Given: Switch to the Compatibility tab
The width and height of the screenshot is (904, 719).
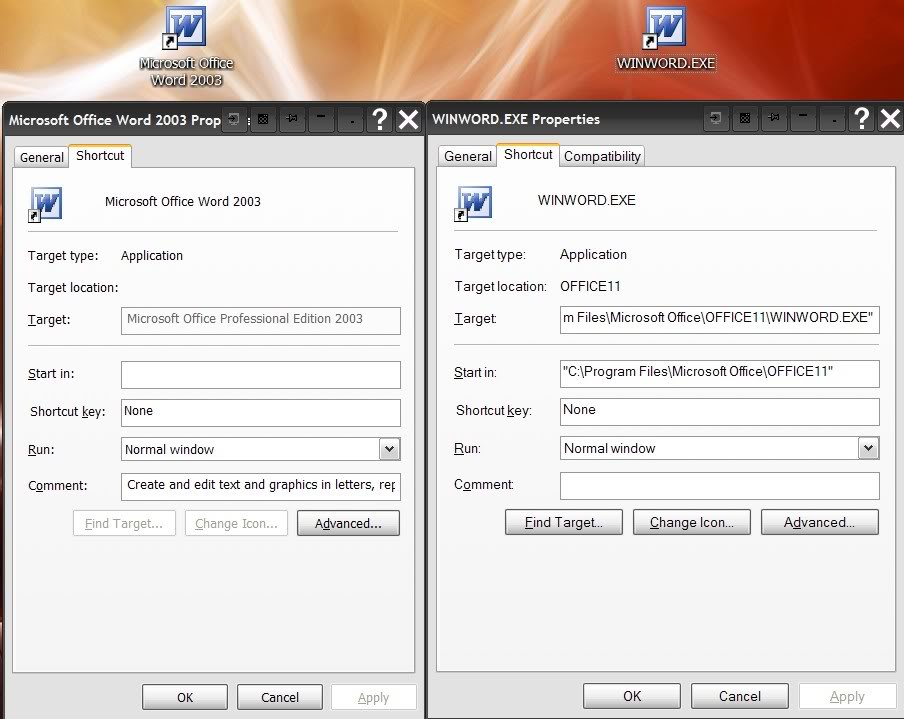Looking at the screenshot, I should pyautogui.click(x=601, y=156).
